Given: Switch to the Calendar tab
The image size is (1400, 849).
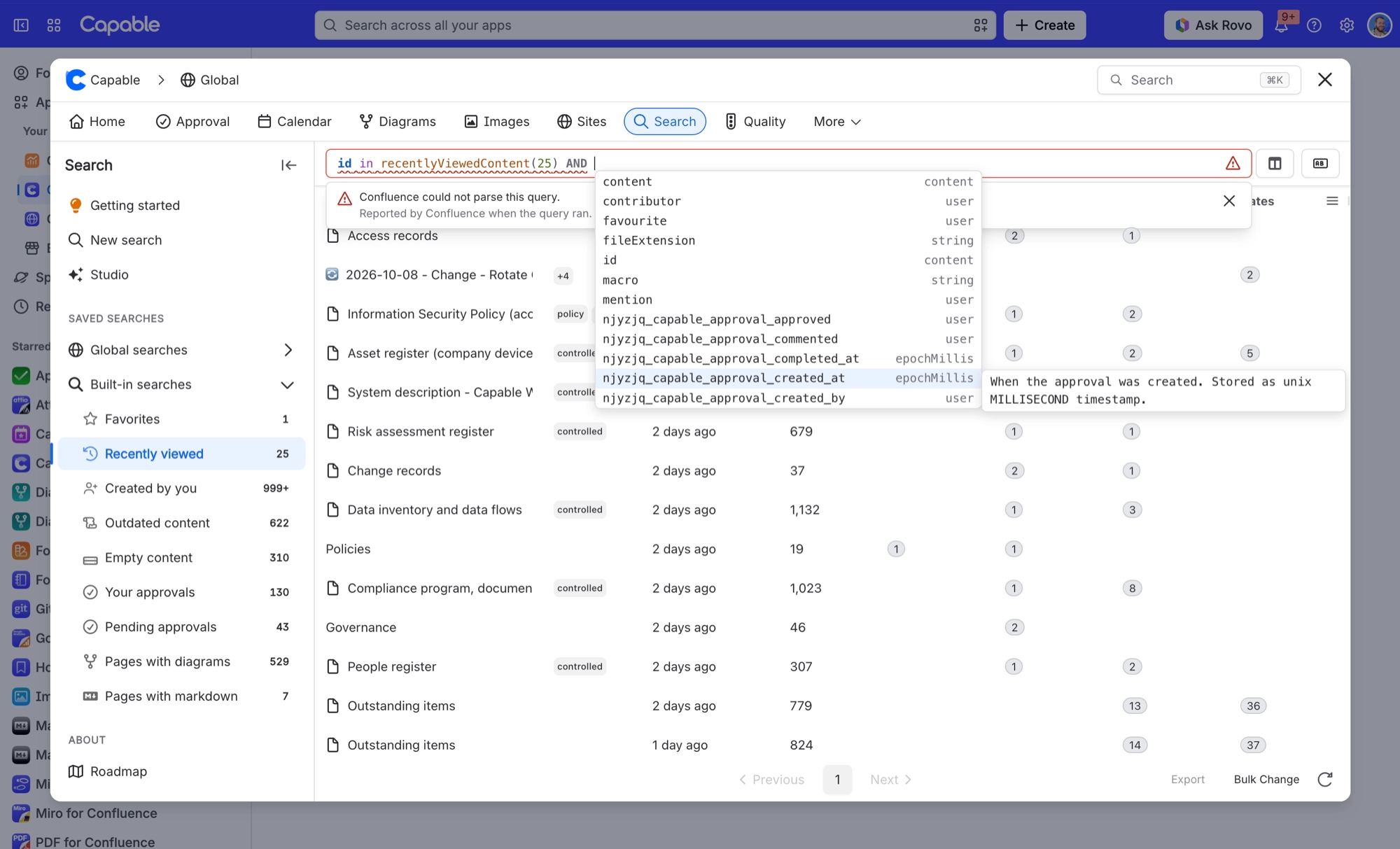Looking at the screenshot, I should (x=294, y=122).
